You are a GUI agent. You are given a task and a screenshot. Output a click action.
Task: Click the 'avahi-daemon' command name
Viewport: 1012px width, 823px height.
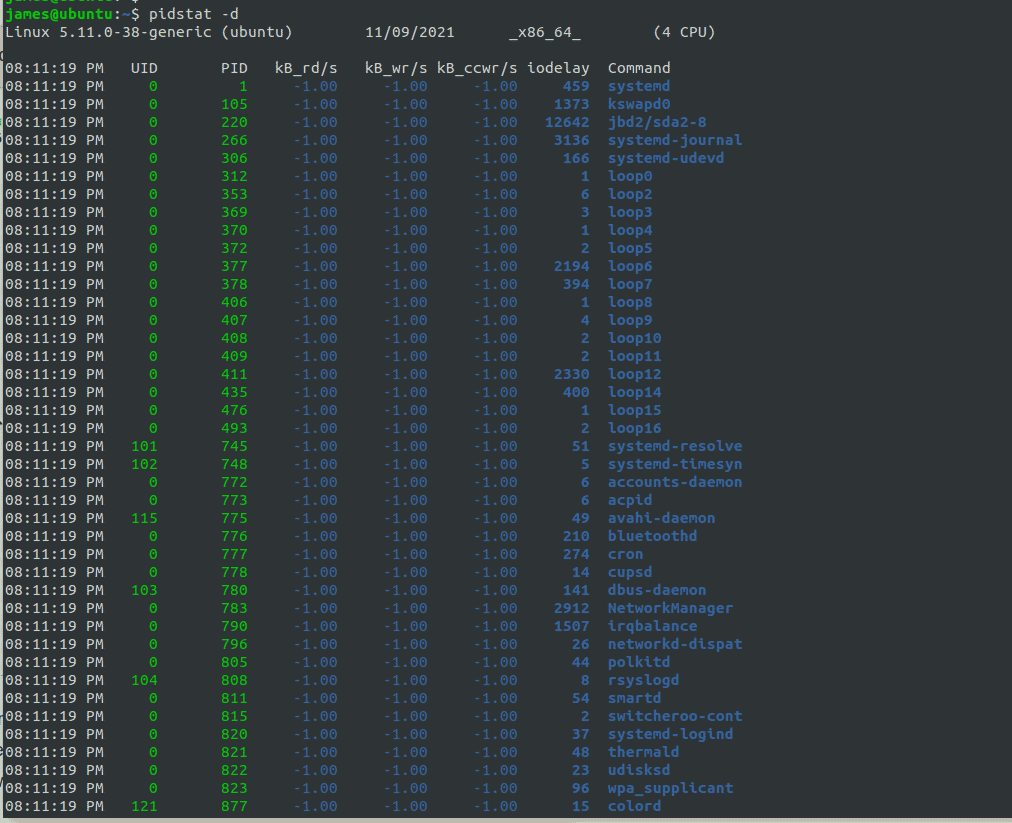coord(662,518)
